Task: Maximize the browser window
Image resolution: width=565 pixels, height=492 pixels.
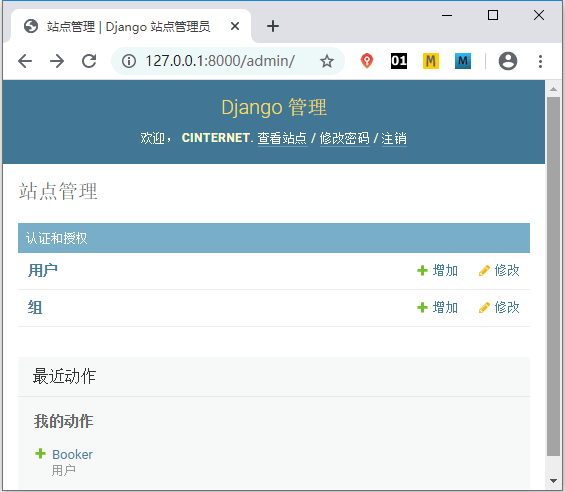Action: pos(493,15)
